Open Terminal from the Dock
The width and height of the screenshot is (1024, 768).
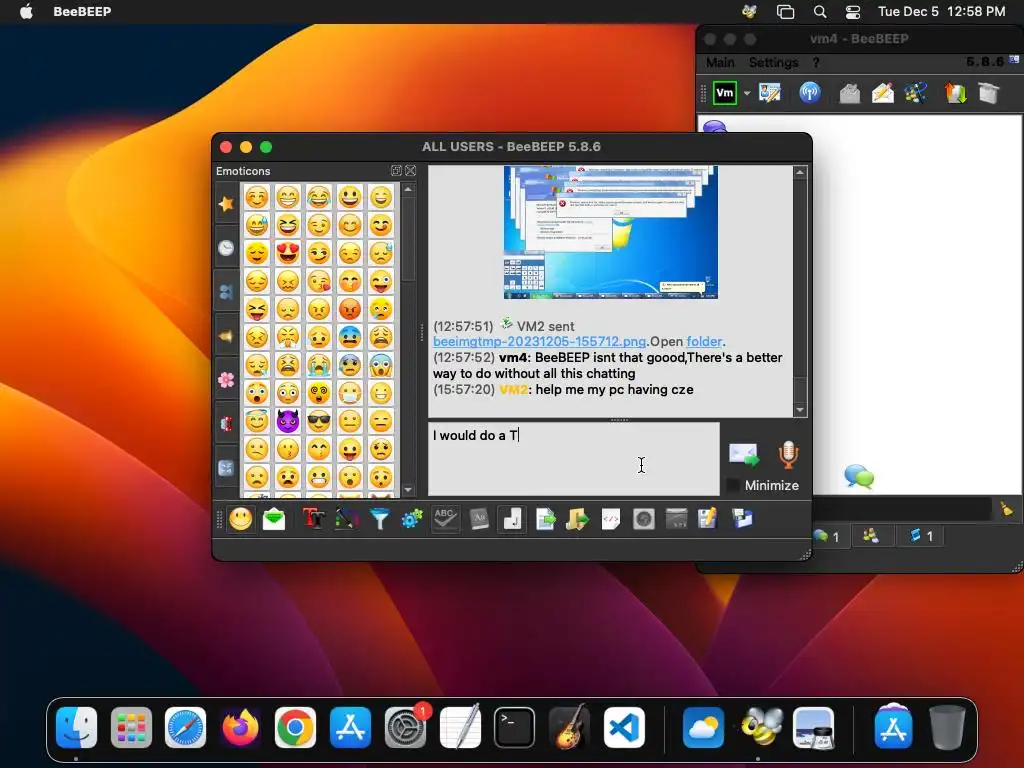tap(514, 728)
